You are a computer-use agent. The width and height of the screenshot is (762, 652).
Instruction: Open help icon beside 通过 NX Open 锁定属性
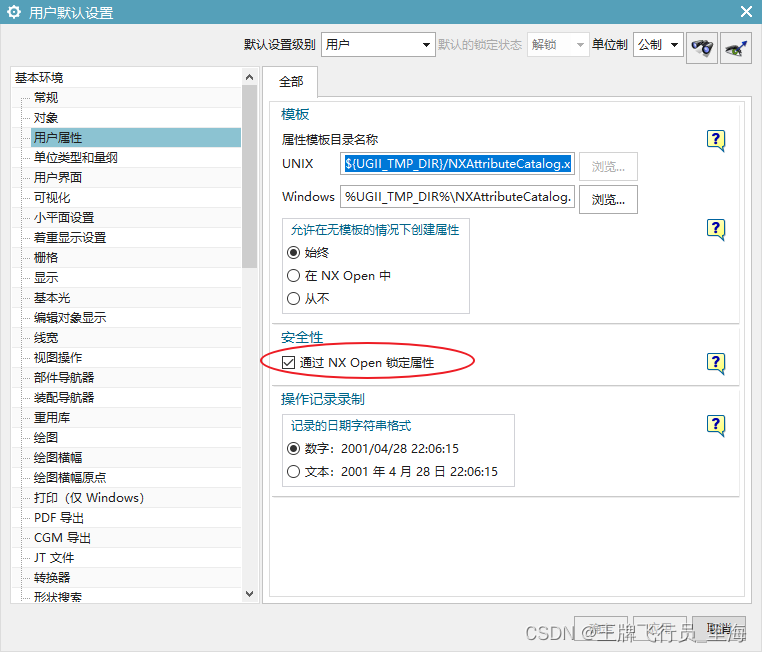(x=715, y=363)
